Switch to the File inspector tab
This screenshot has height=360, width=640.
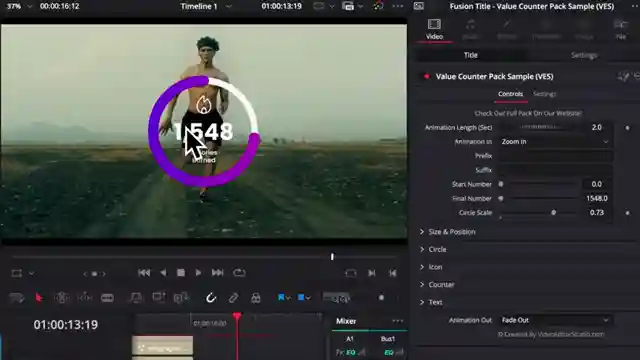[621, 29]
